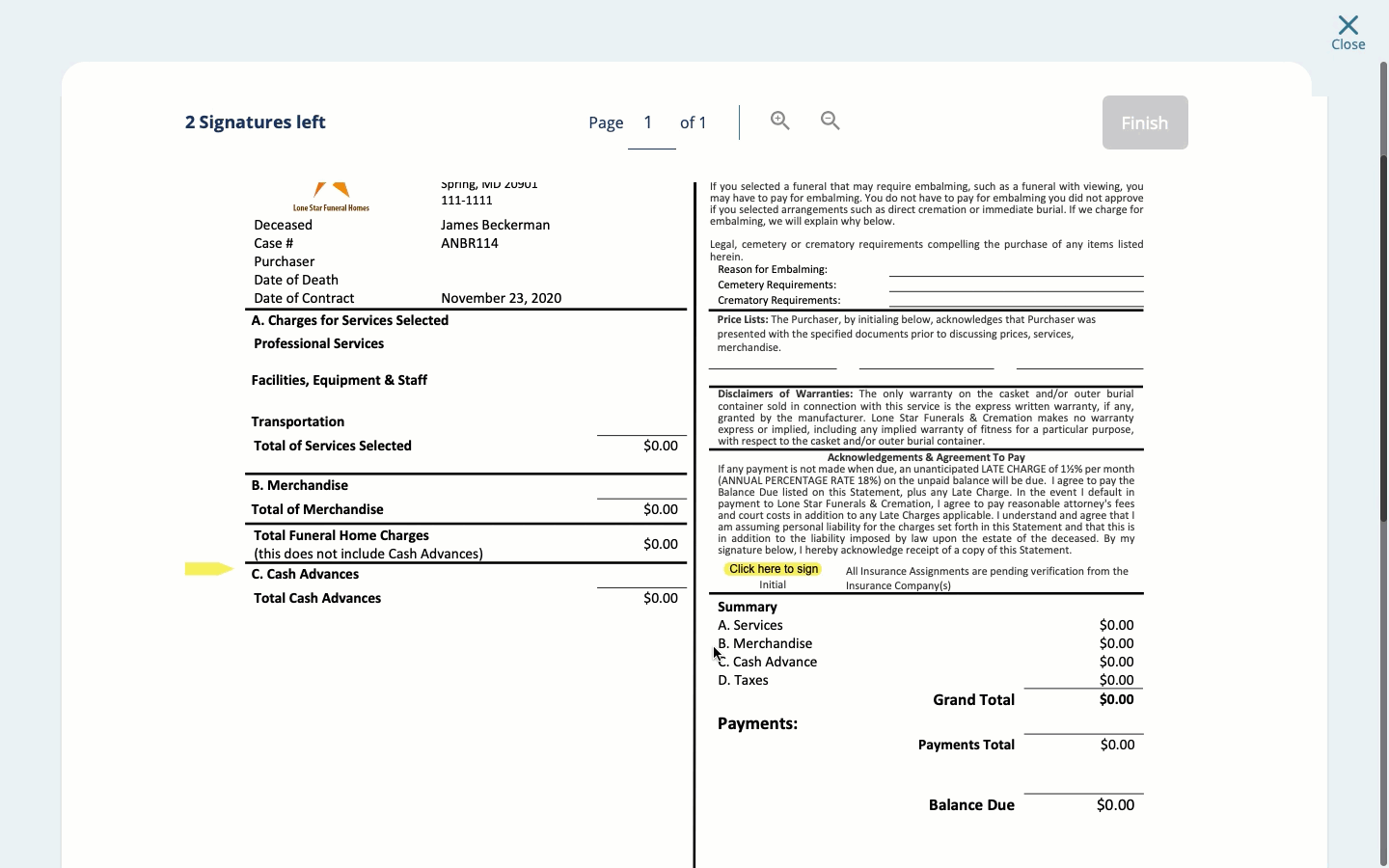Click the 'Payments Total' label
The height and width of the screenshot is (868, 1389).
pos(967,745)
